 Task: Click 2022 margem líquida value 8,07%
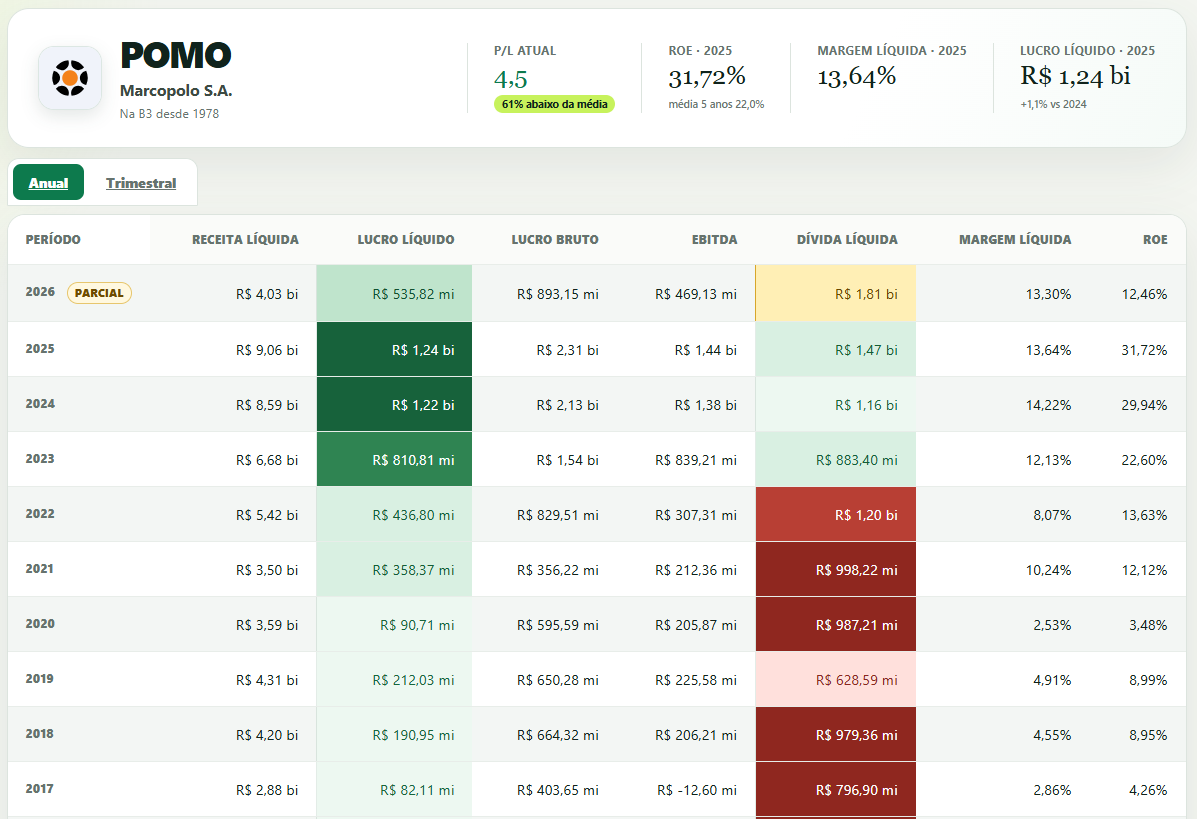click(x=1052, y=515)
